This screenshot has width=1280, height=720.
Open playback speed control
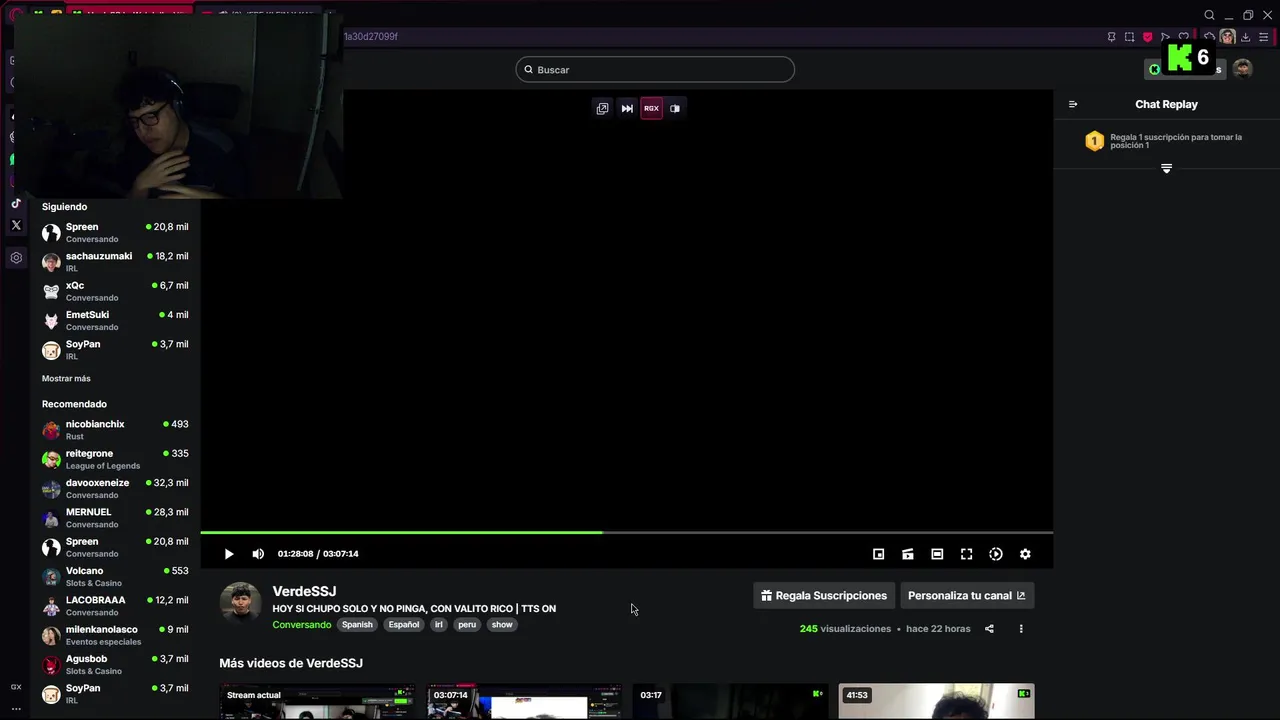(996, 554)
